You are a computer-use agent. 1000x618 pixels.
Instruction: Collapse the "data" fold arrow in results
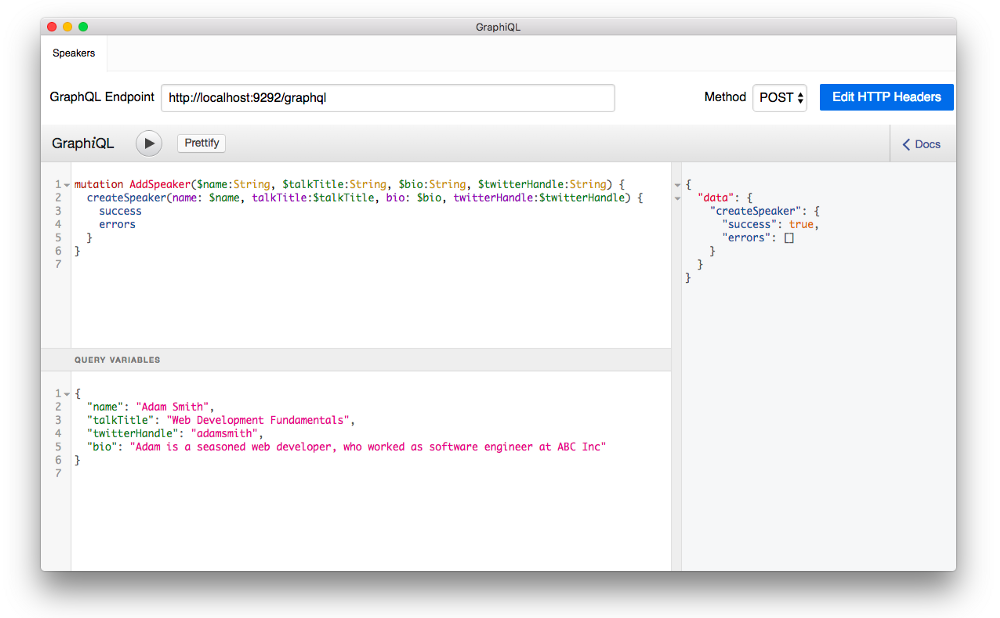[x=677, y=198]
